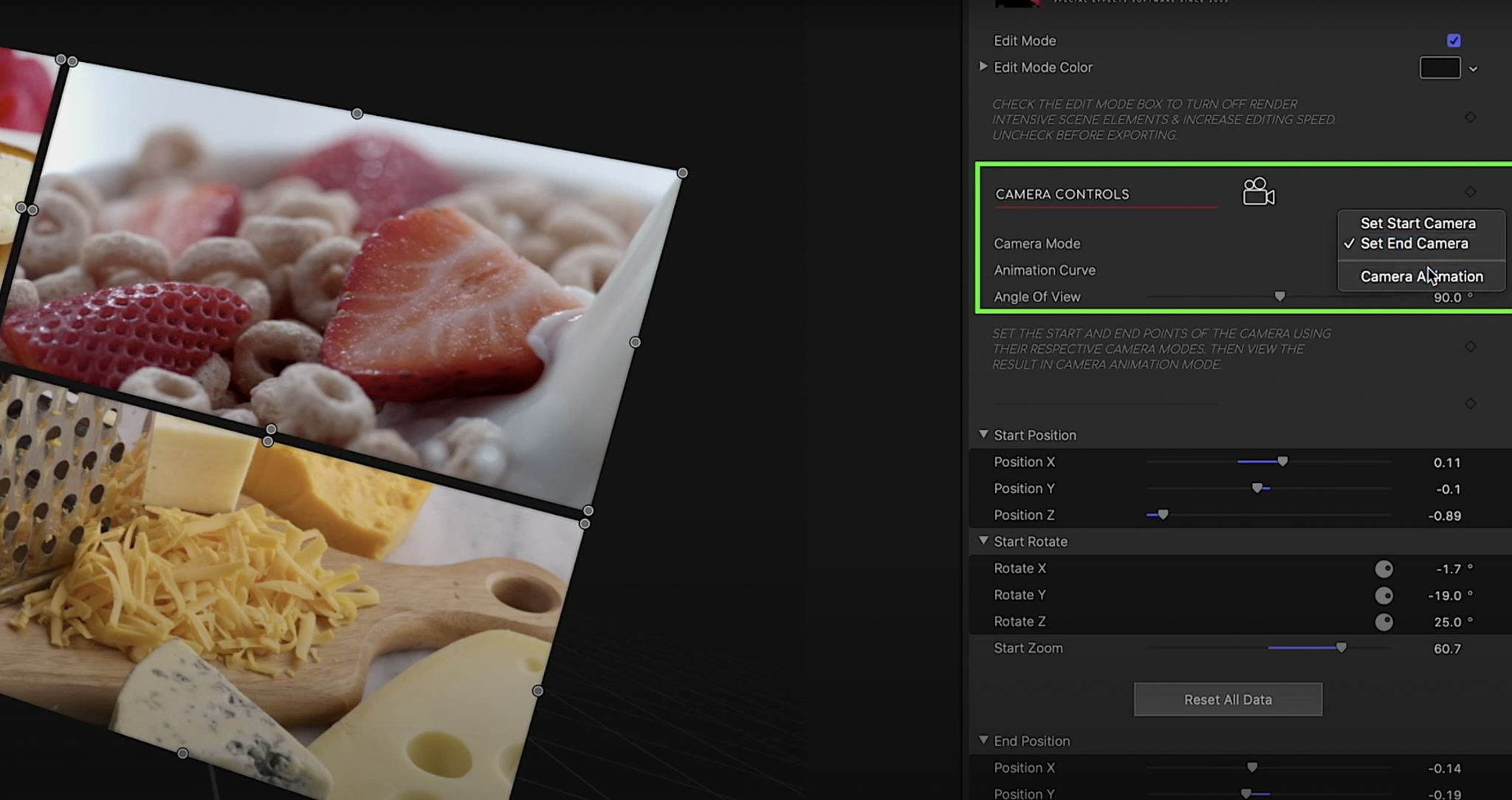Click the Reset All Data button

coord(1228,700)
